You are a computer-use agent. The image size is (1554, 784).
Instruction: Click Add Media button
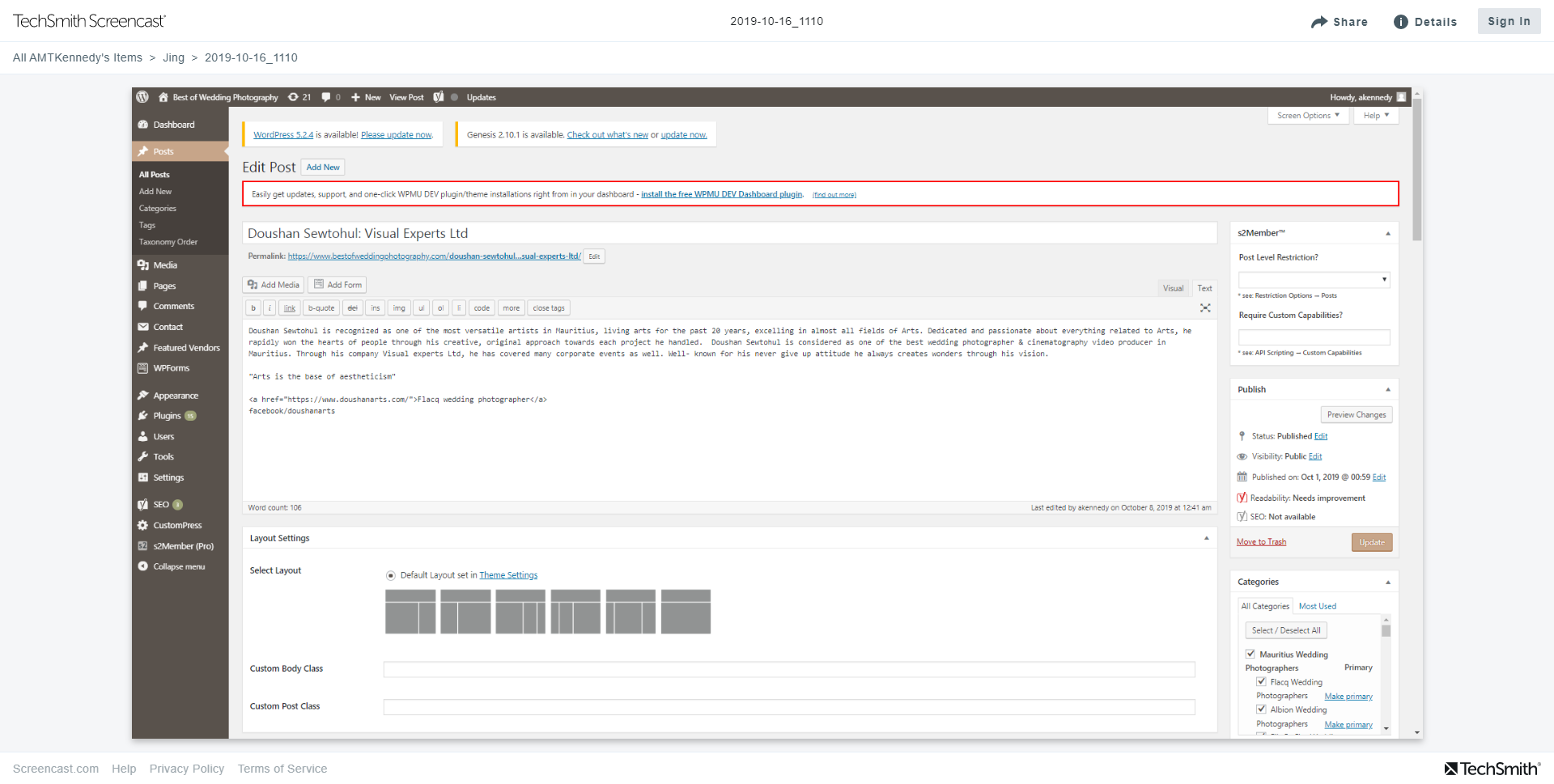coord(274,285)
